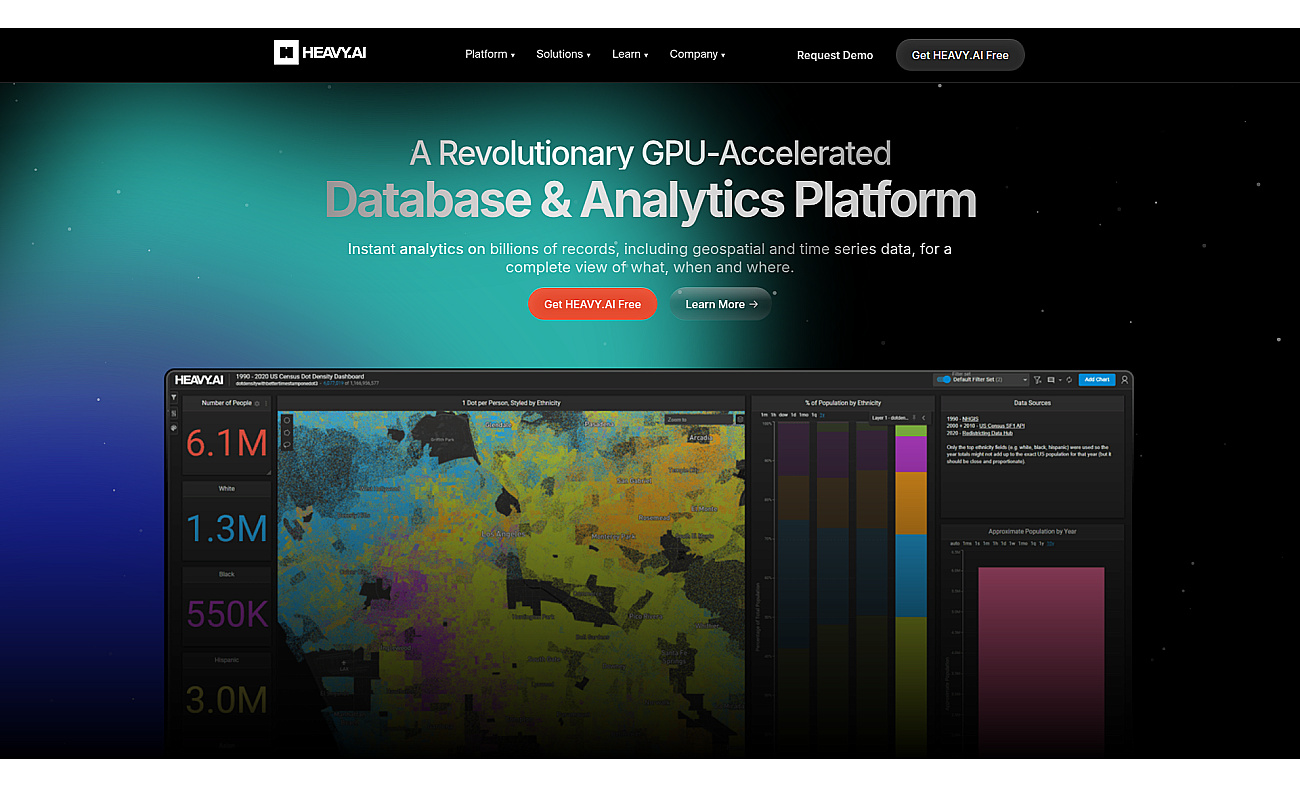Expand the Solutions menu
The height and width of the screenshot is (788, 1300).
(x=563, y=55)
